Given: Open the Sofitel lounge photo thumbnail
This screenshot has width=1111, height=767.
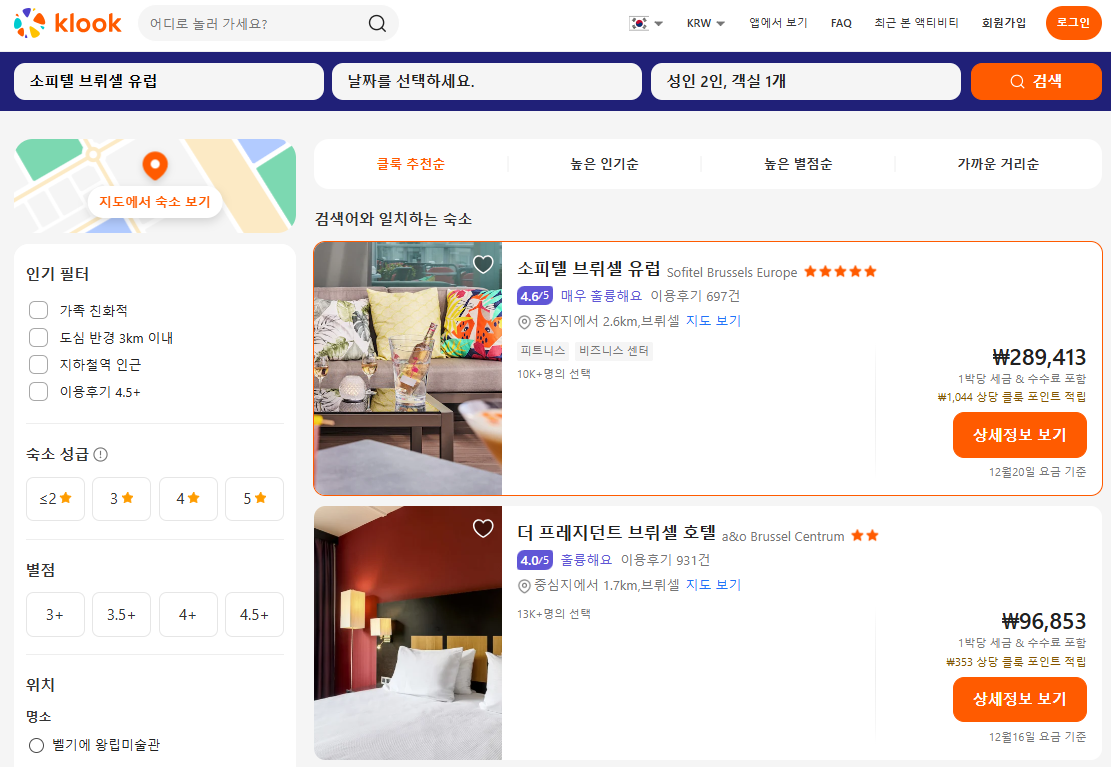Looking at the screenshot, I should point(408,369).
